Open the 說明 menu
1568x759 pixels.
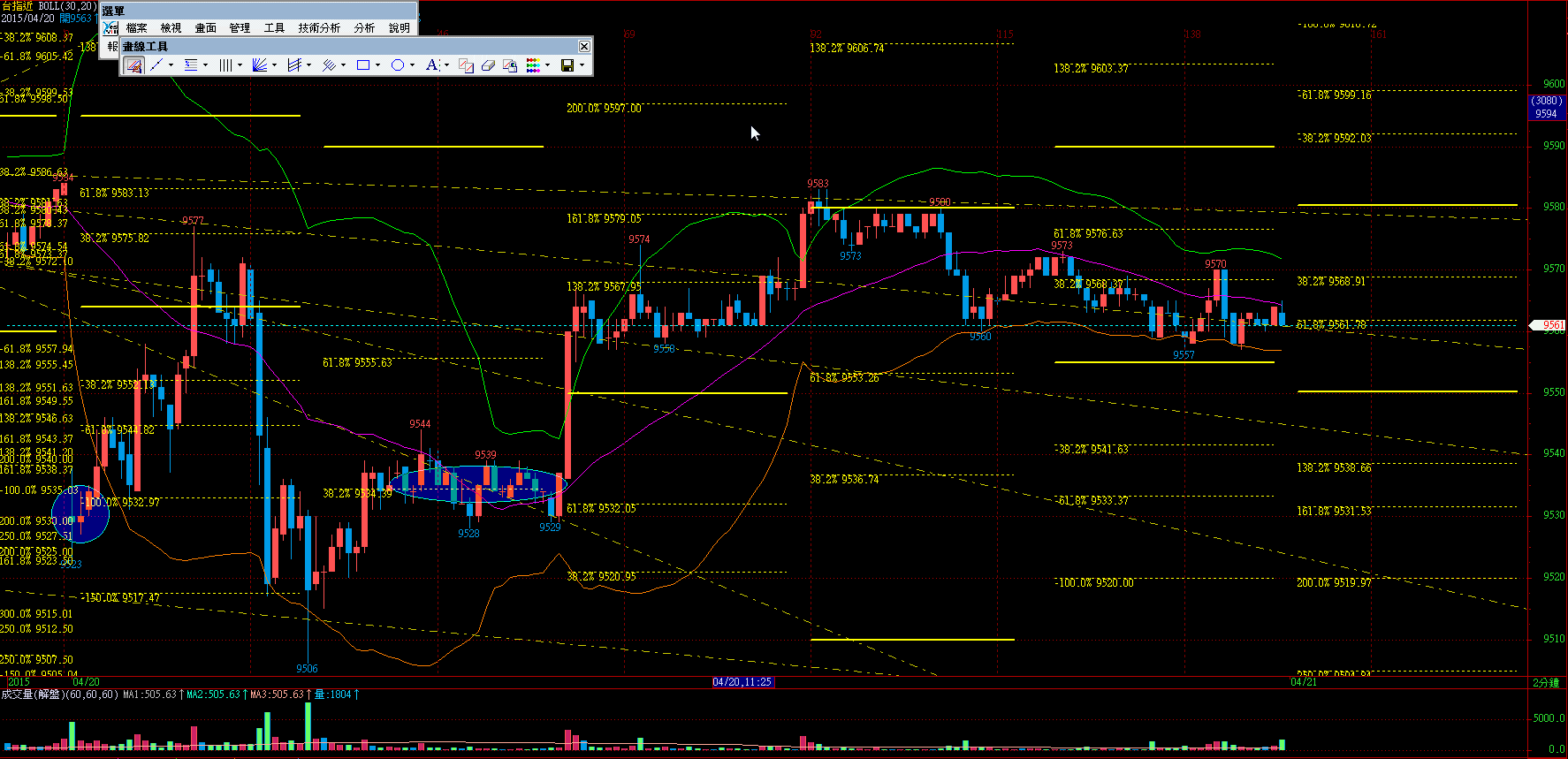pyautogui.click(x=400, y=27)
